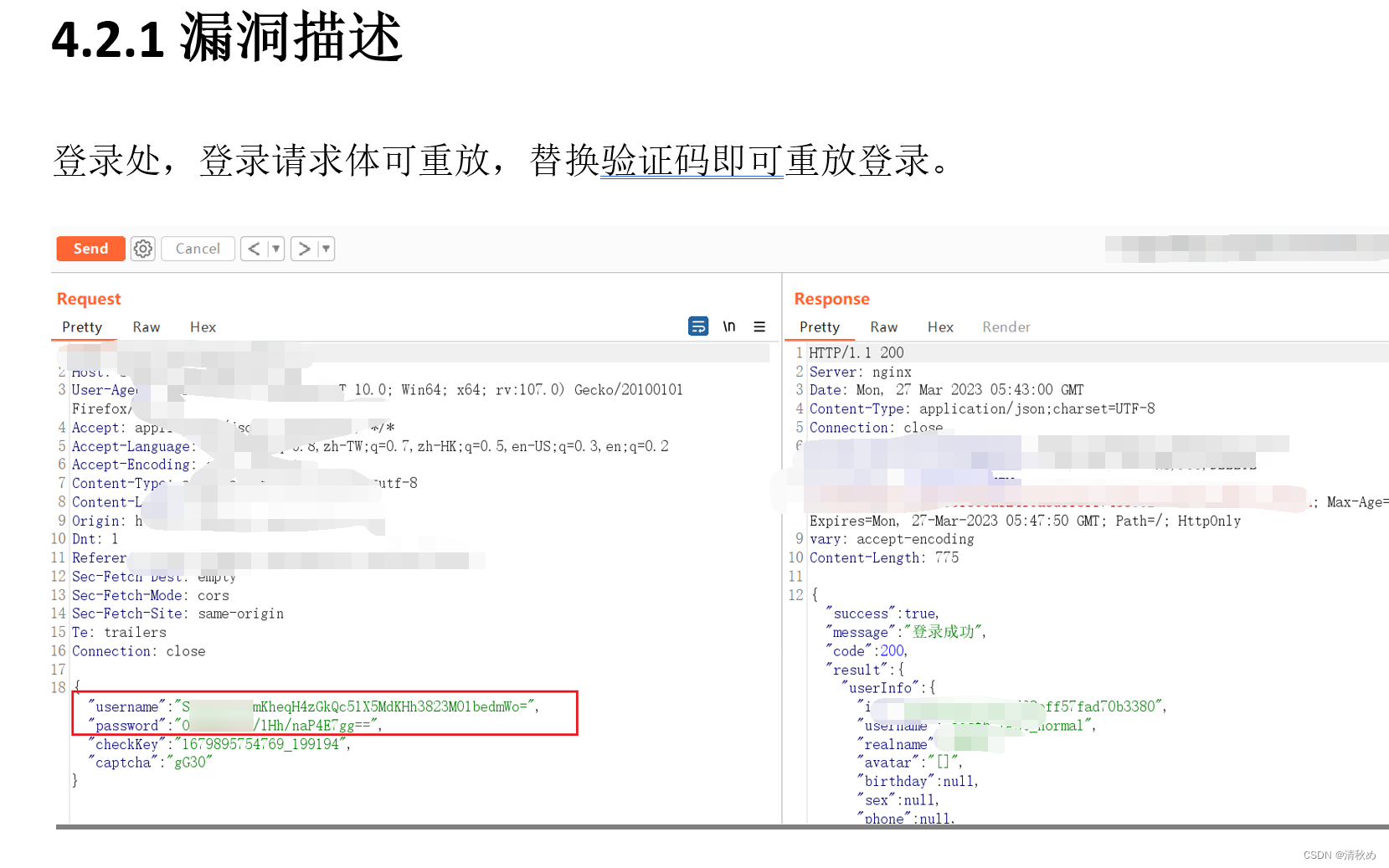Image resolution: width=1389 pixels, height=868 pixels.
Task: Navigate back in request history using left arrow icon
Action: click(x=253, y=248)
